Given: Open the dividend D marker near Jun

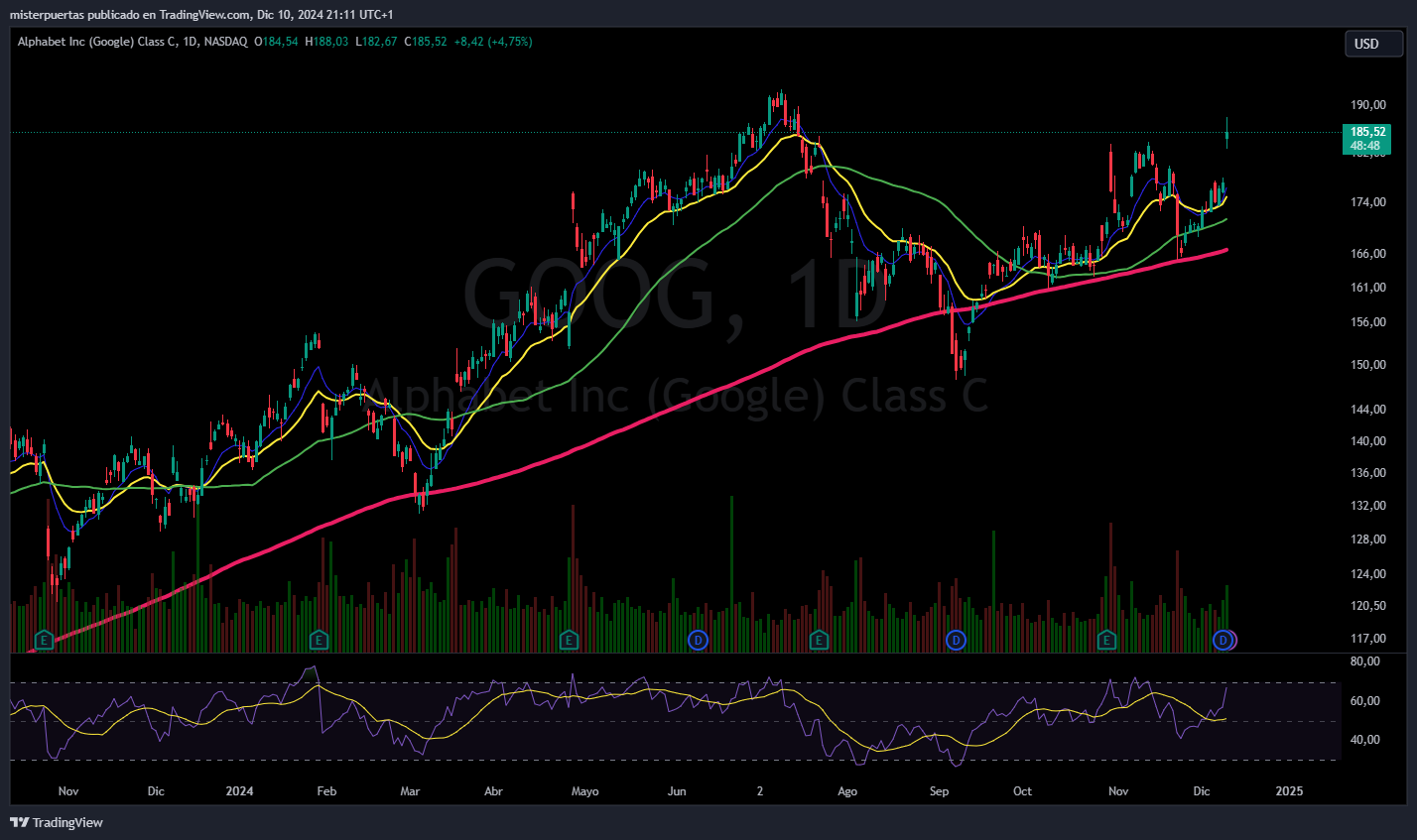Looking at the screenshot, I should [699, 640].
